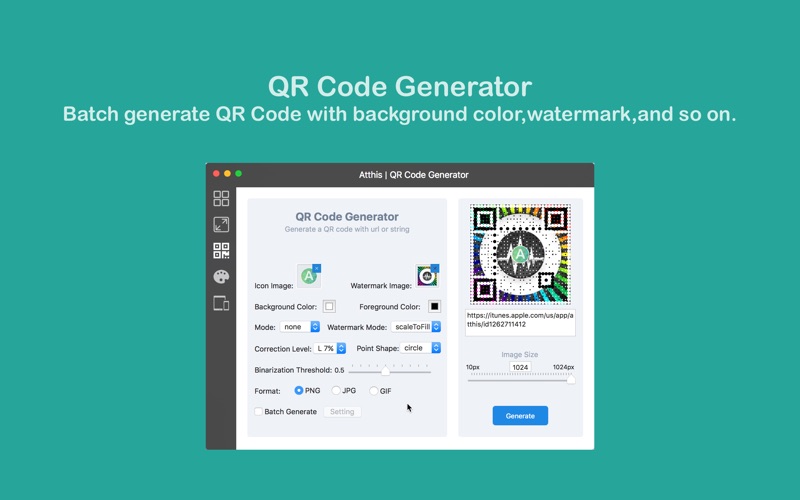This screenshot has height=500, width=800.
Task: Open the Foreground Color swatch
Action: (x=434, y=307)
